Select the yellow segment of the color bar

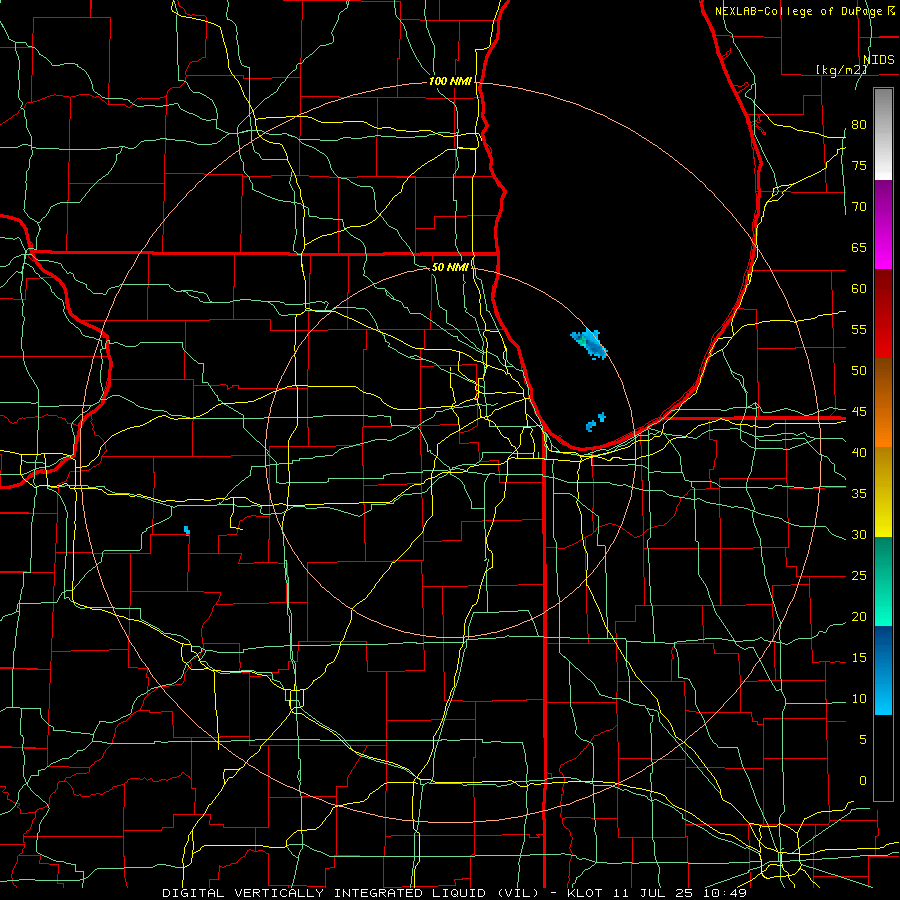(x=883, y=492)
